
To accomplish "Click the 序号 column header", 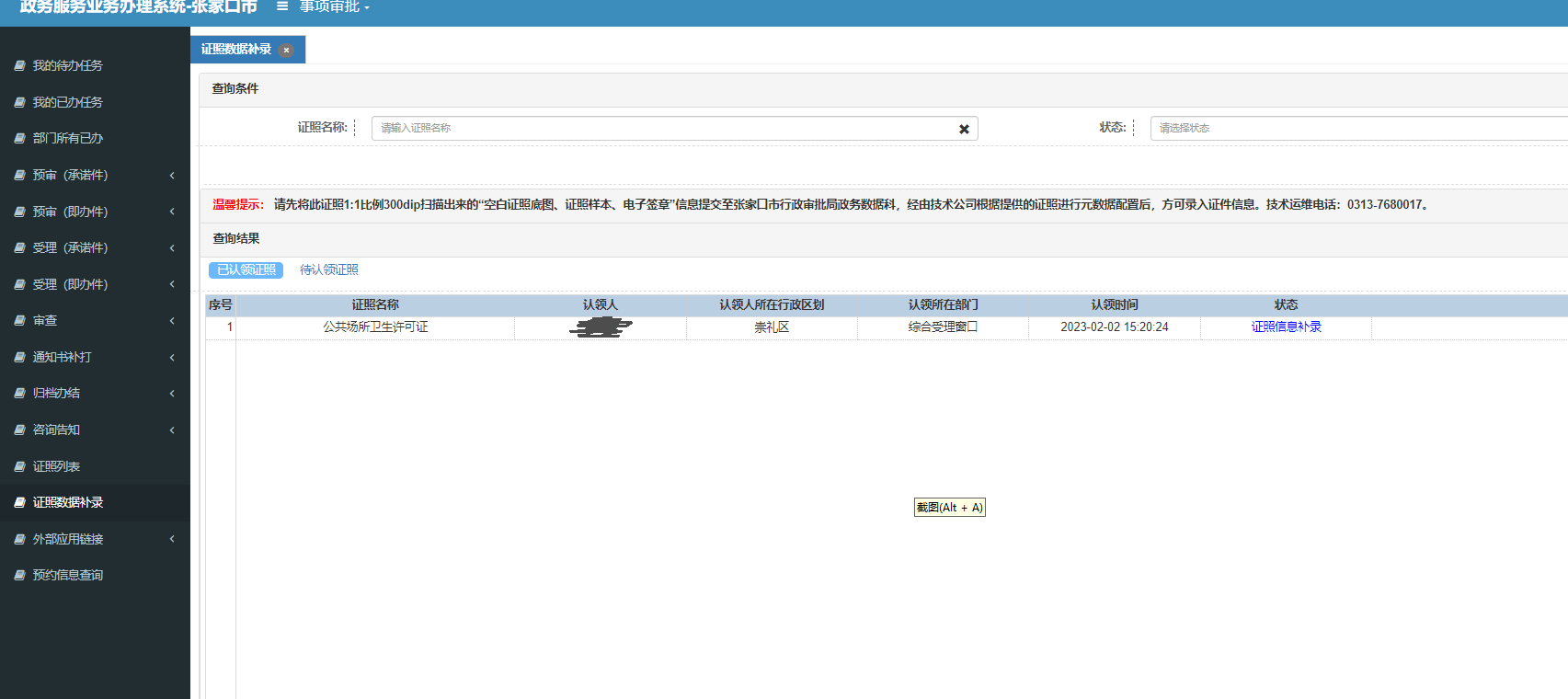I will click(x=221, y=304).
